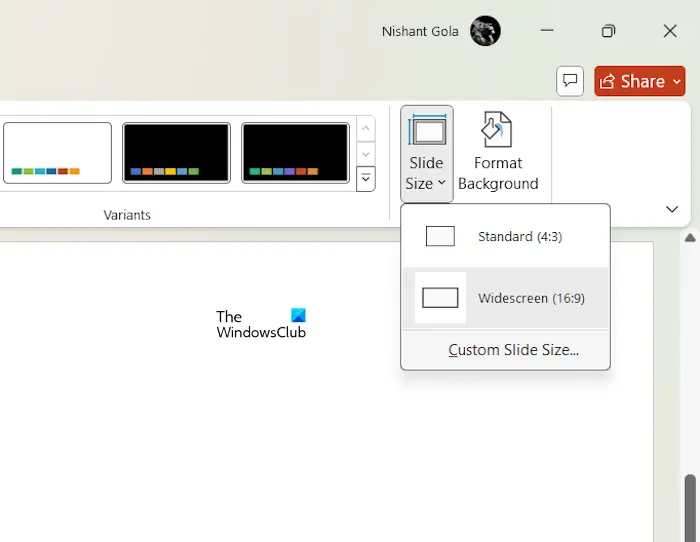700x542 pixels.
Task: Click the Variants gallery down arrow
Action: [366, 154]
